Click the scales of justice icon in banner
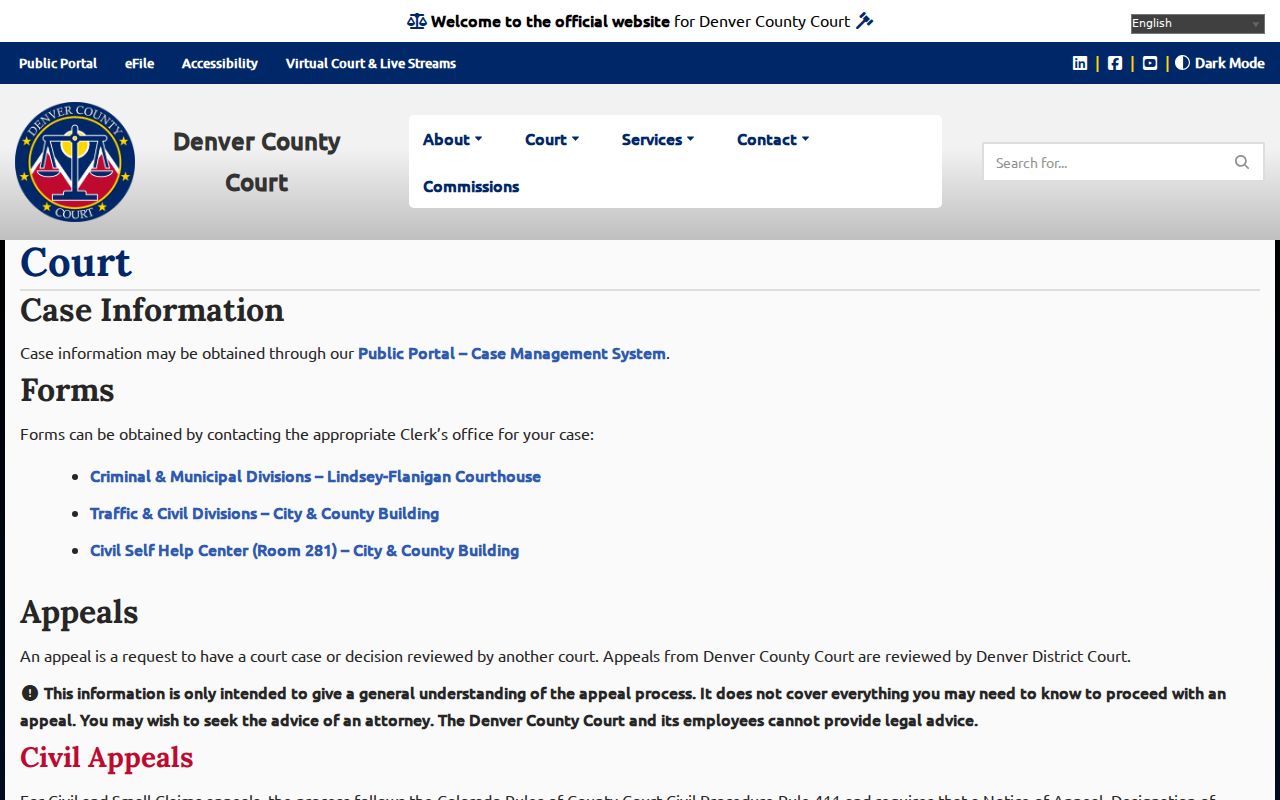Image resolution: width=1280 pixels, height=800 pixels. click(417, 21)
